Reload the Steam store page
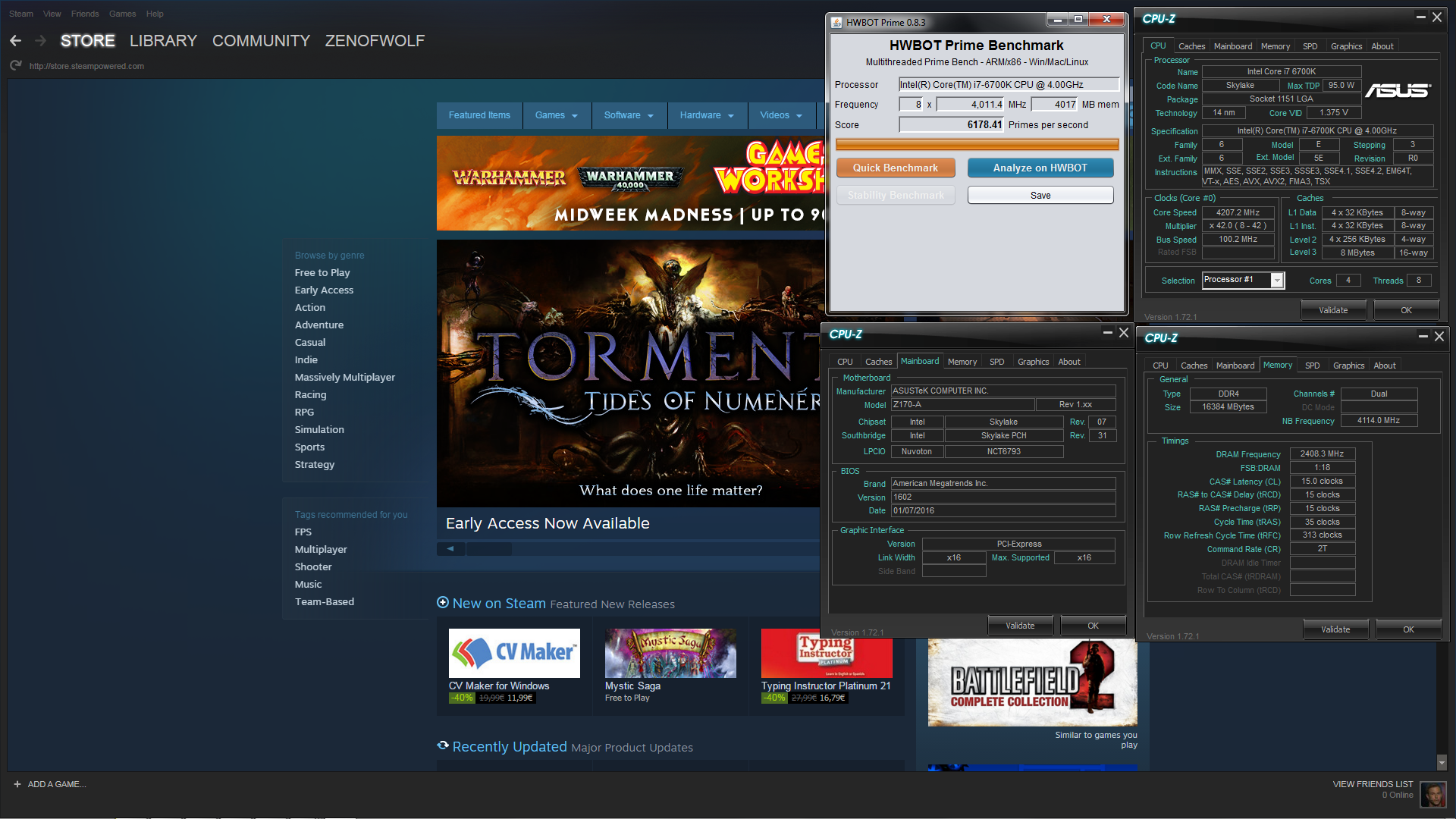 coord(16,66)
